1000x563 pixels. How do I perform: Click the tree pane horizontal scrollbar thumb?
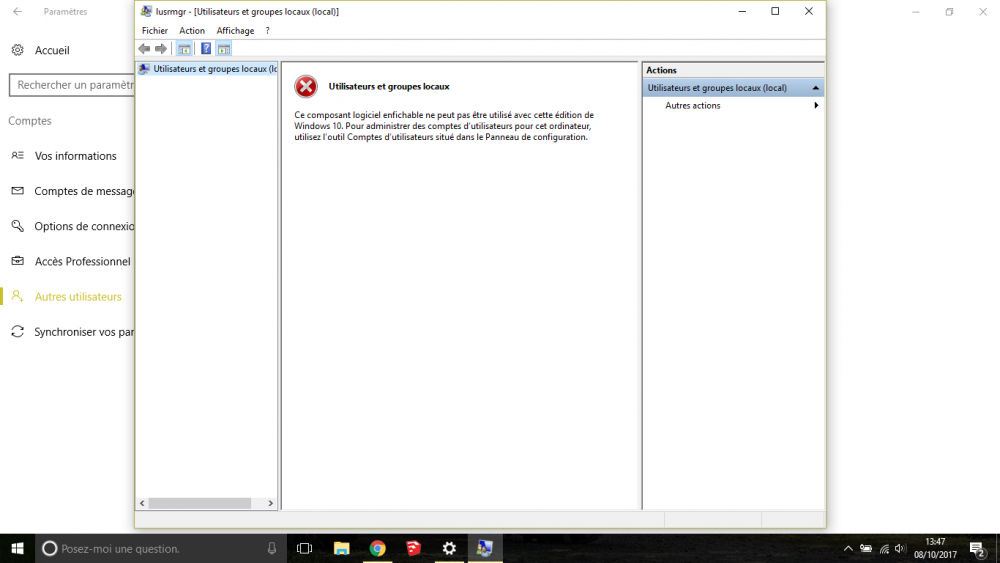[x=200, y=503]
